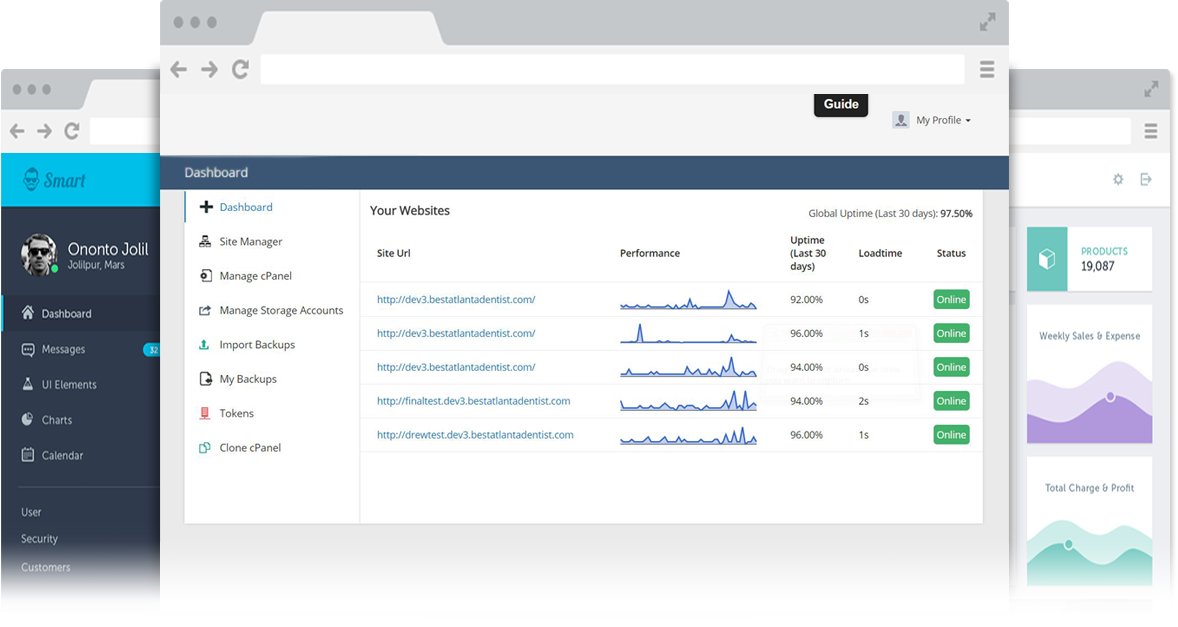
Task: Open the center browser hamburger menu
Action: [x=987, y=69]
